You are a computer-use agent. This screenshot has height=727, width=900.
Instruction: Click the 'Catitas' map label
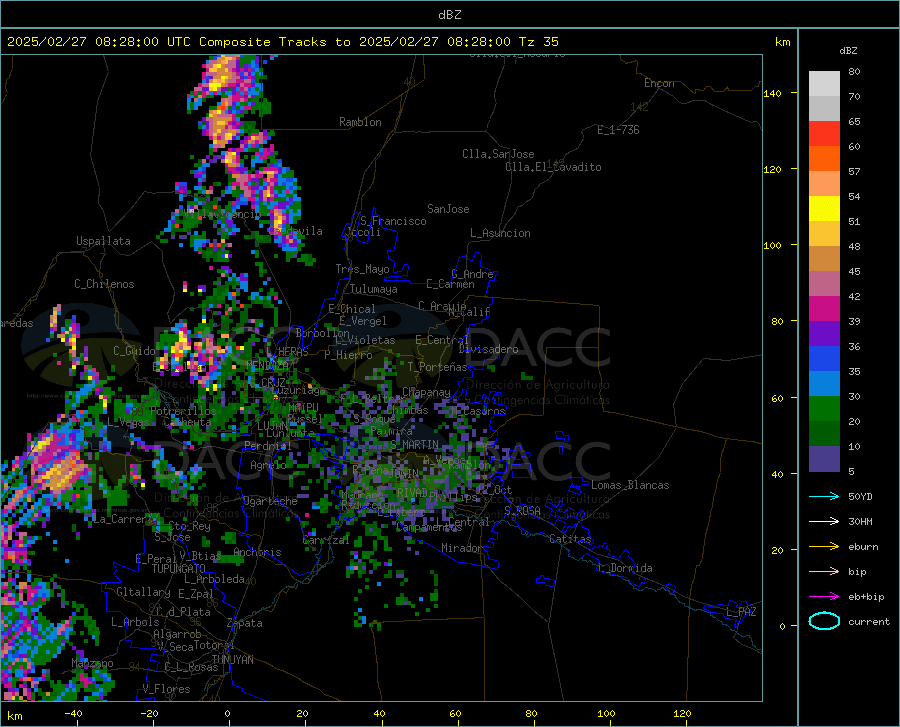click(570, 539)
